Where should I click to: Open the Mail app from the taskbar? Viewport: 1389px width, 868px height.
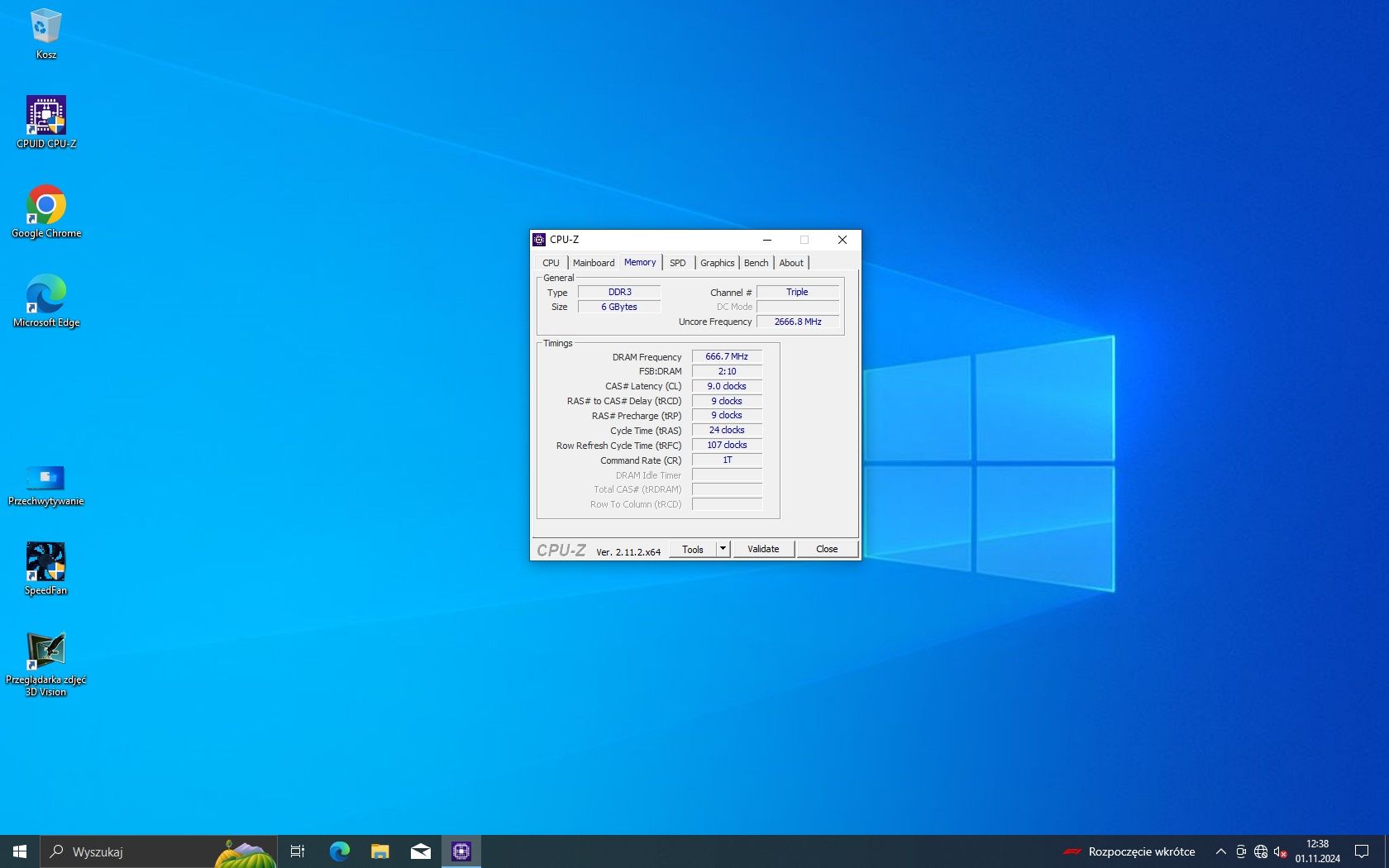[x=420, y=851]
